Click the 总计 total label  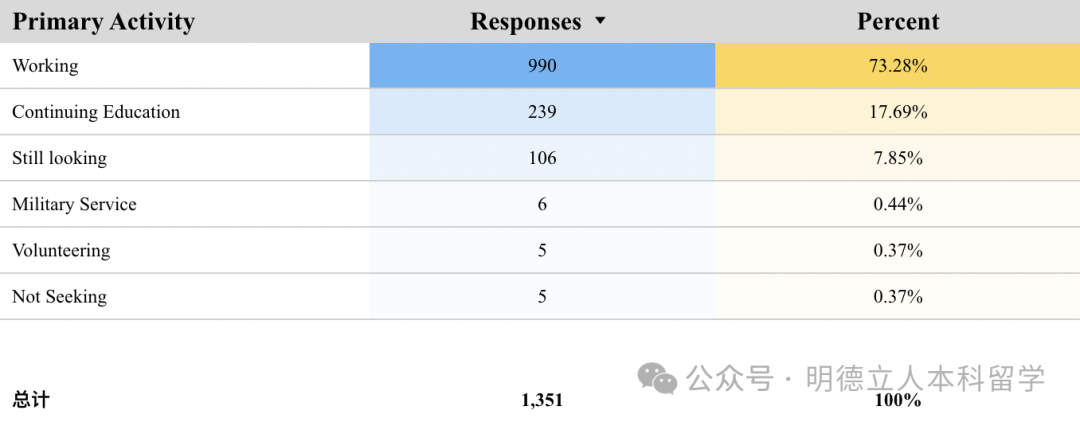(30, 400)
